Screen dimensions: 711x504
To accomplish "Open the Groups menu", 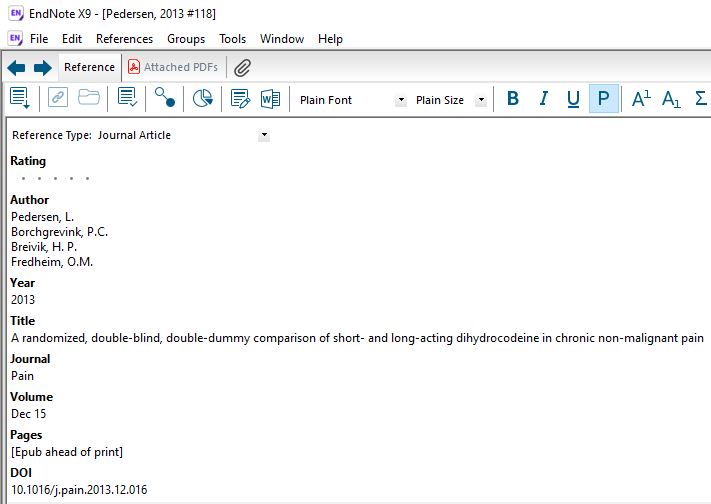I will pyautogui.click(x=186, y=39).
